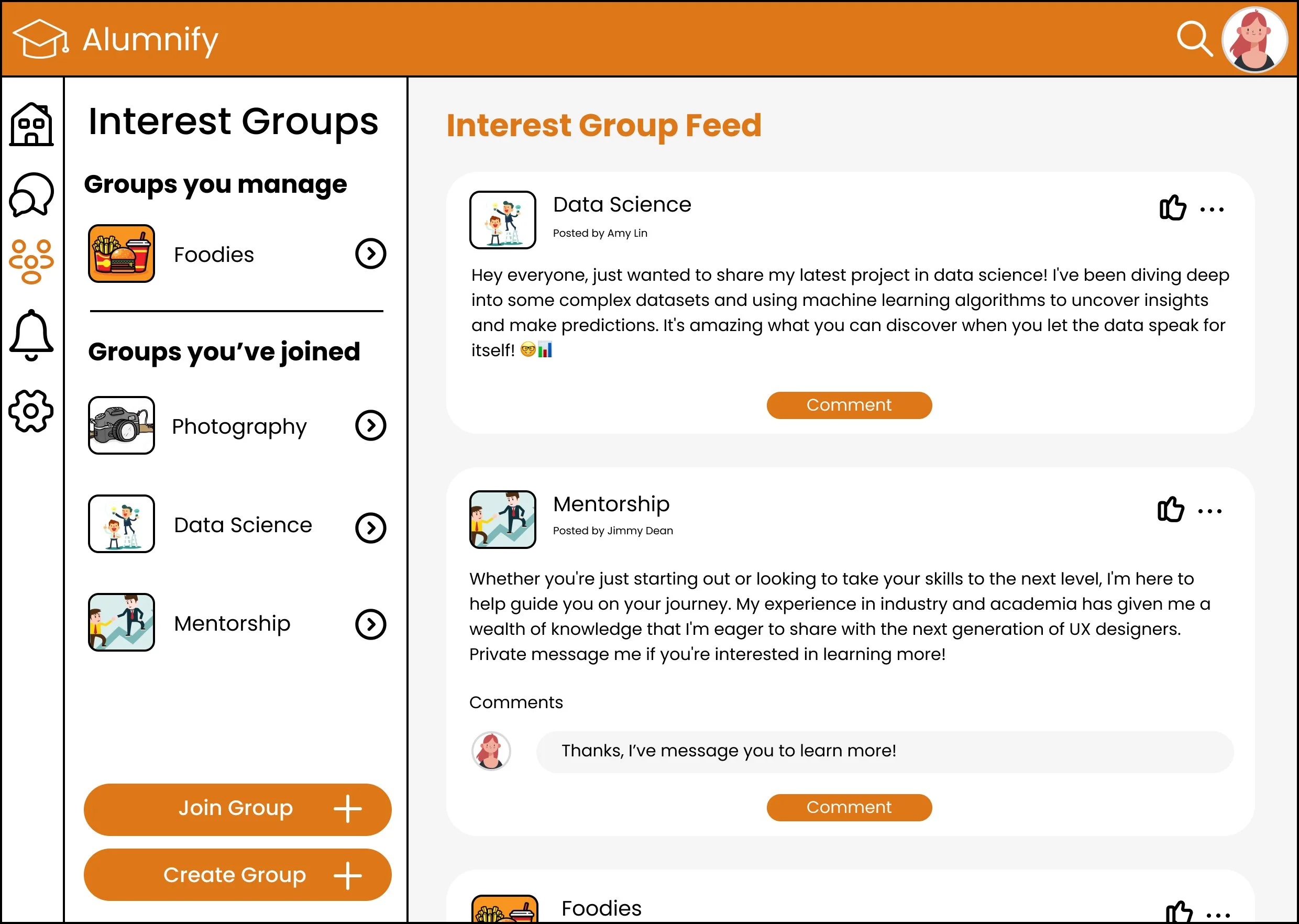The width and height of the screenshot is (1299, 924).
Task: Click the Foodies group thumbnail image
Action: (x=121, y=254)
